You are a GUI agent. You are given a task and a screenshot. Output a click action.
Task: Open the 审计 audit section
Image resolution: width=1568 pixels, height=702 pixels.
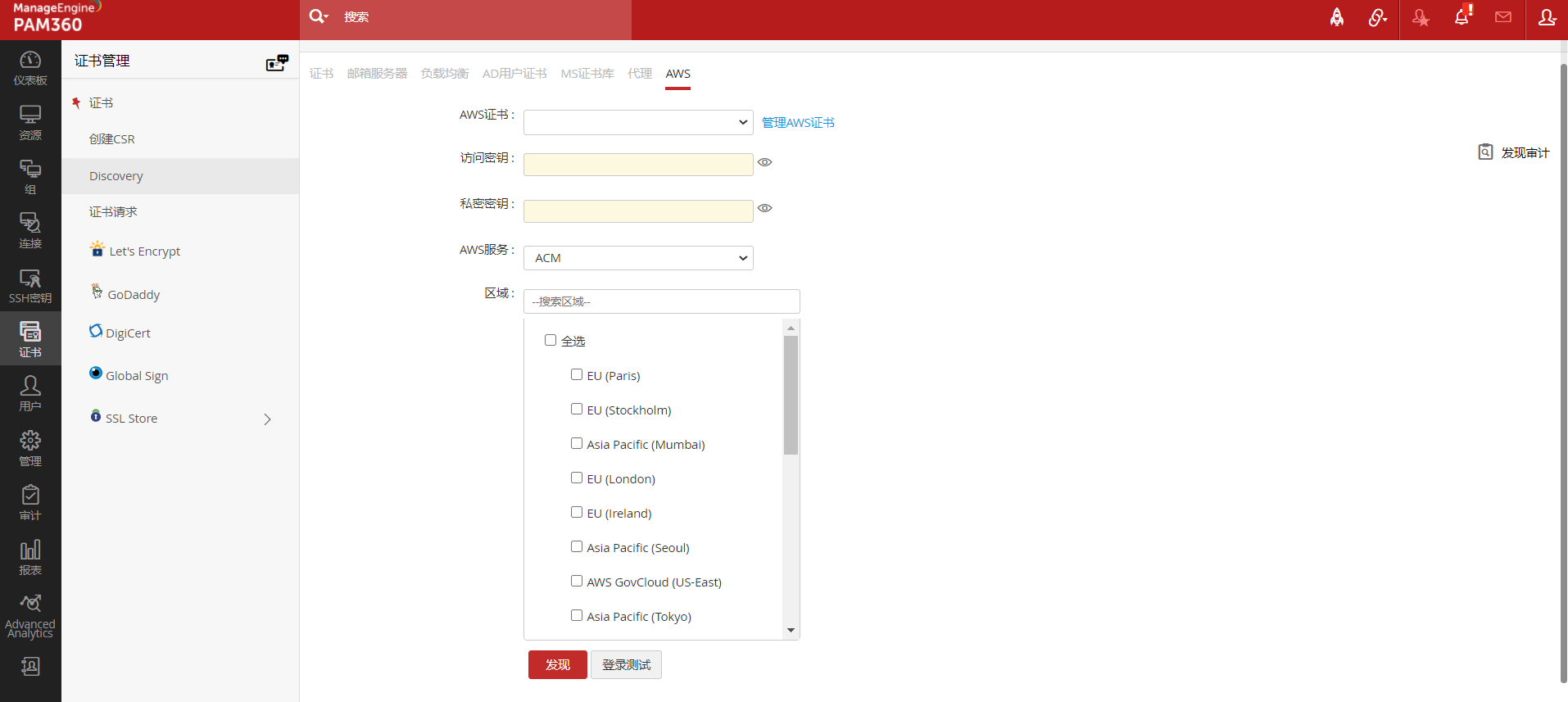[x=30, y=503]
